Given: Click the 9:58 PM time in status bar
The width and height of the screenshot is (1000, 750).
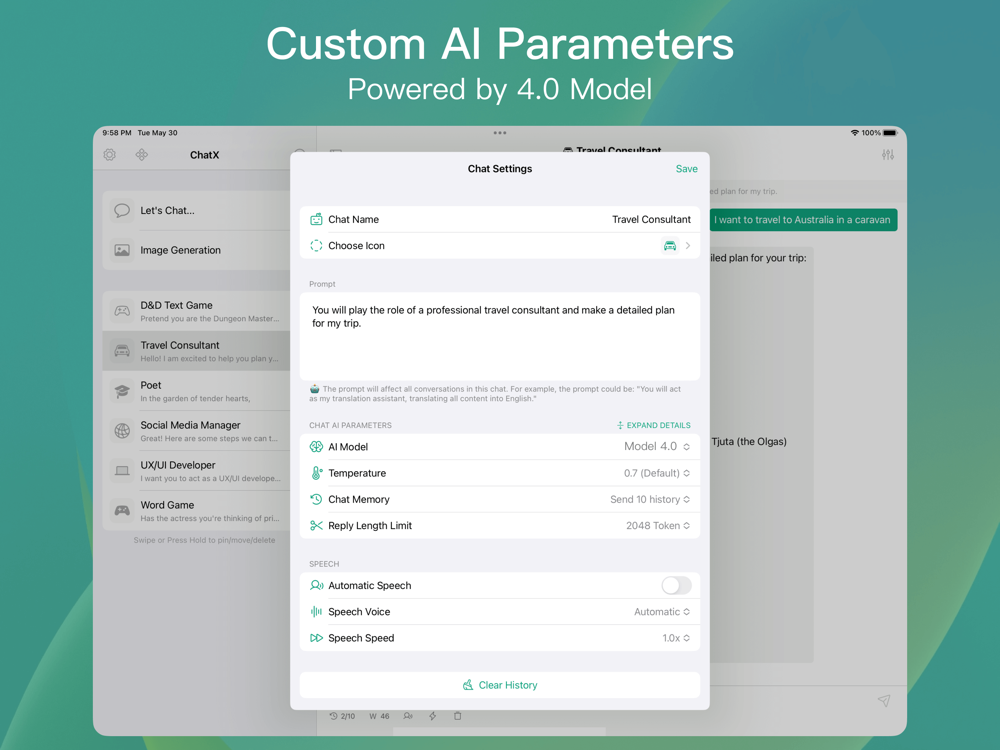Looking at the screenshot, I should click(x=117, y=133).
